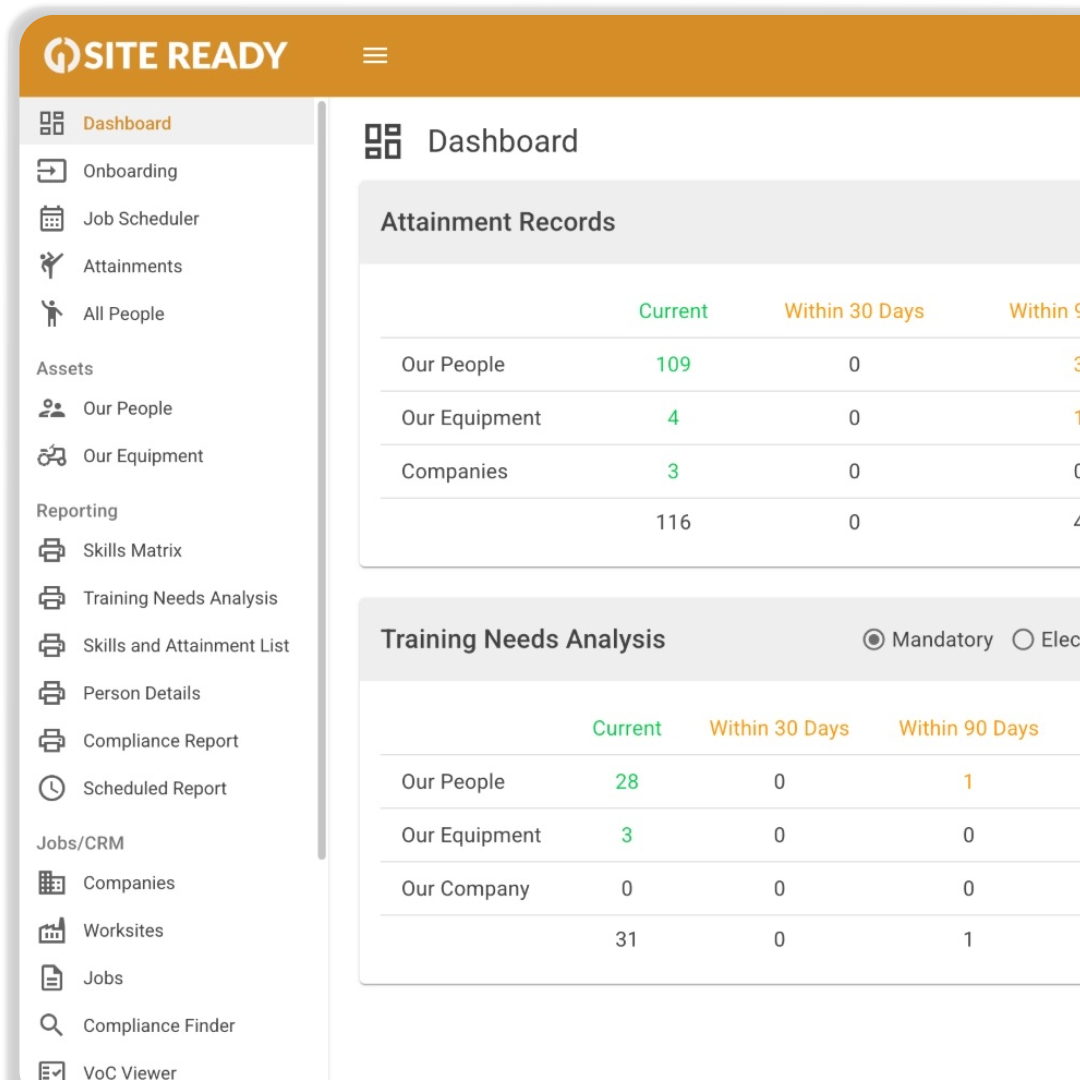The image size is (1080, 1080).
Task: Select the Mandatory radio button
Action: tap(874, 640)
